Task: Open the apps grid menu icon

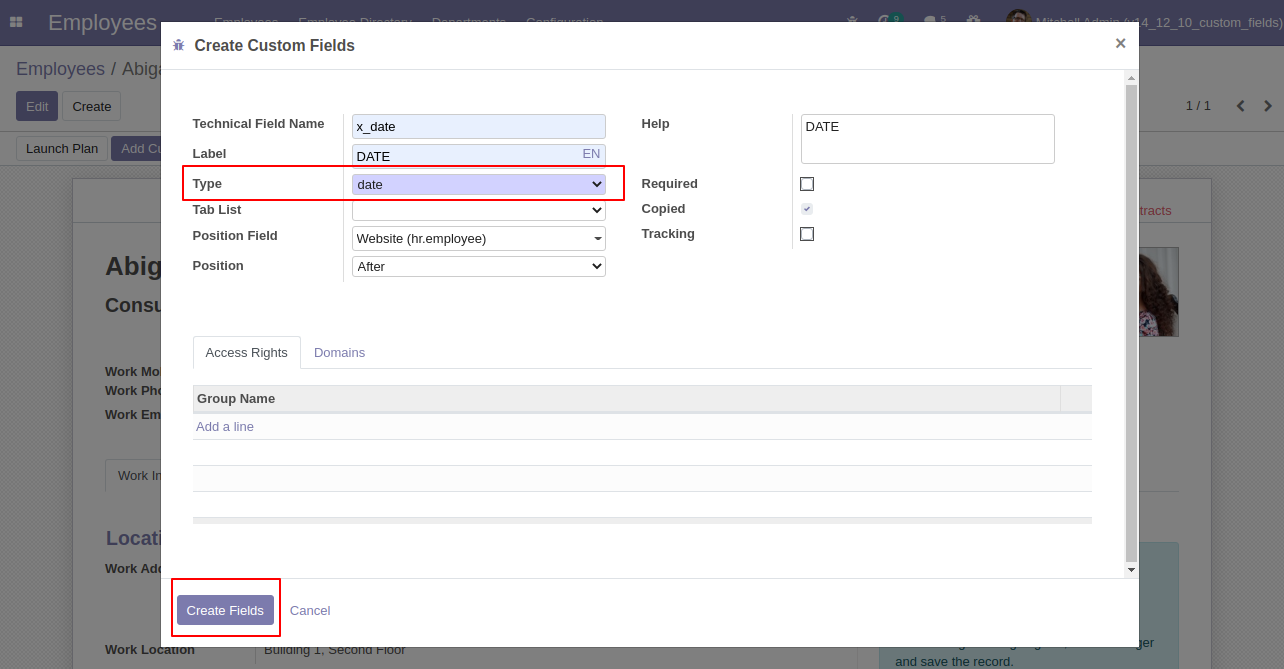Action: [16, 22]
